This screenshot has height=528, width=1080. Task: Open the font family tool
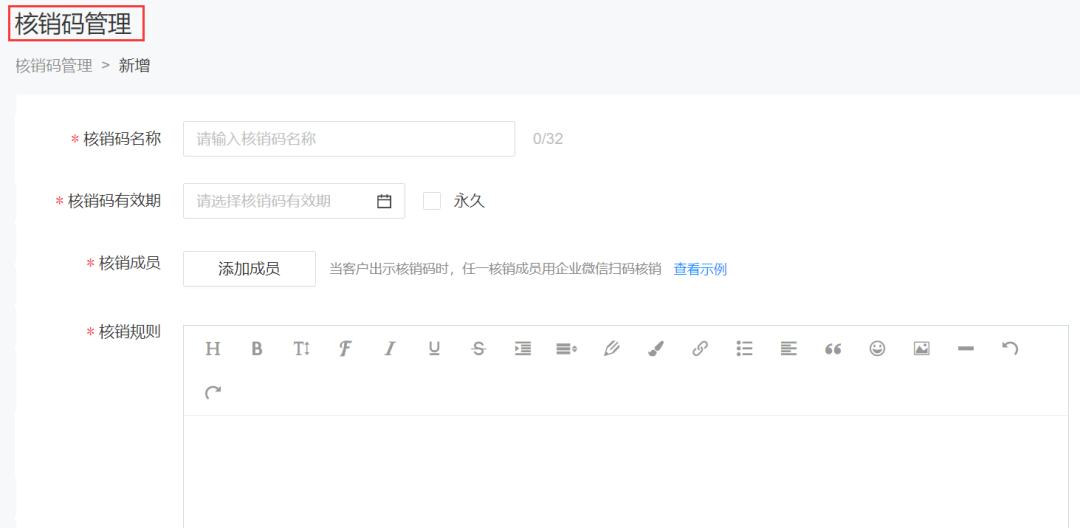(345, 348)
